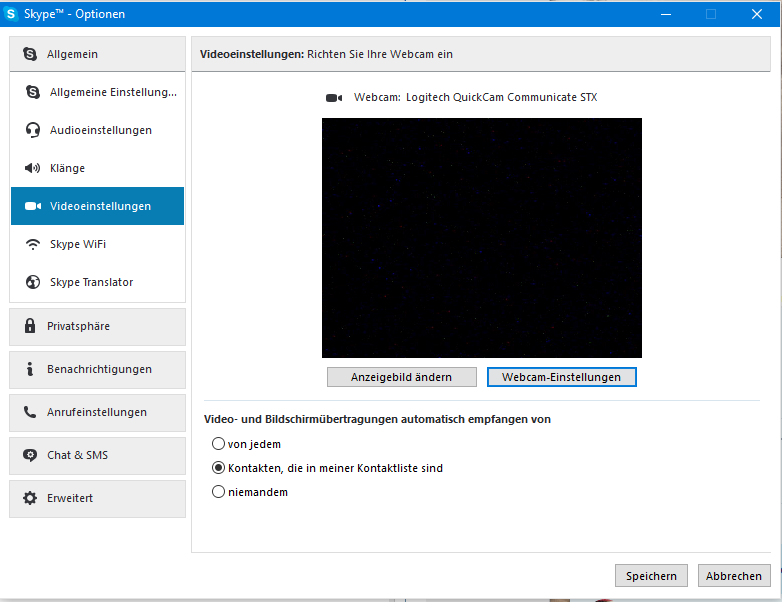Click the Skype logo in the title bar
This screenshot has height=602, width=782.
[x=10, y=13]
